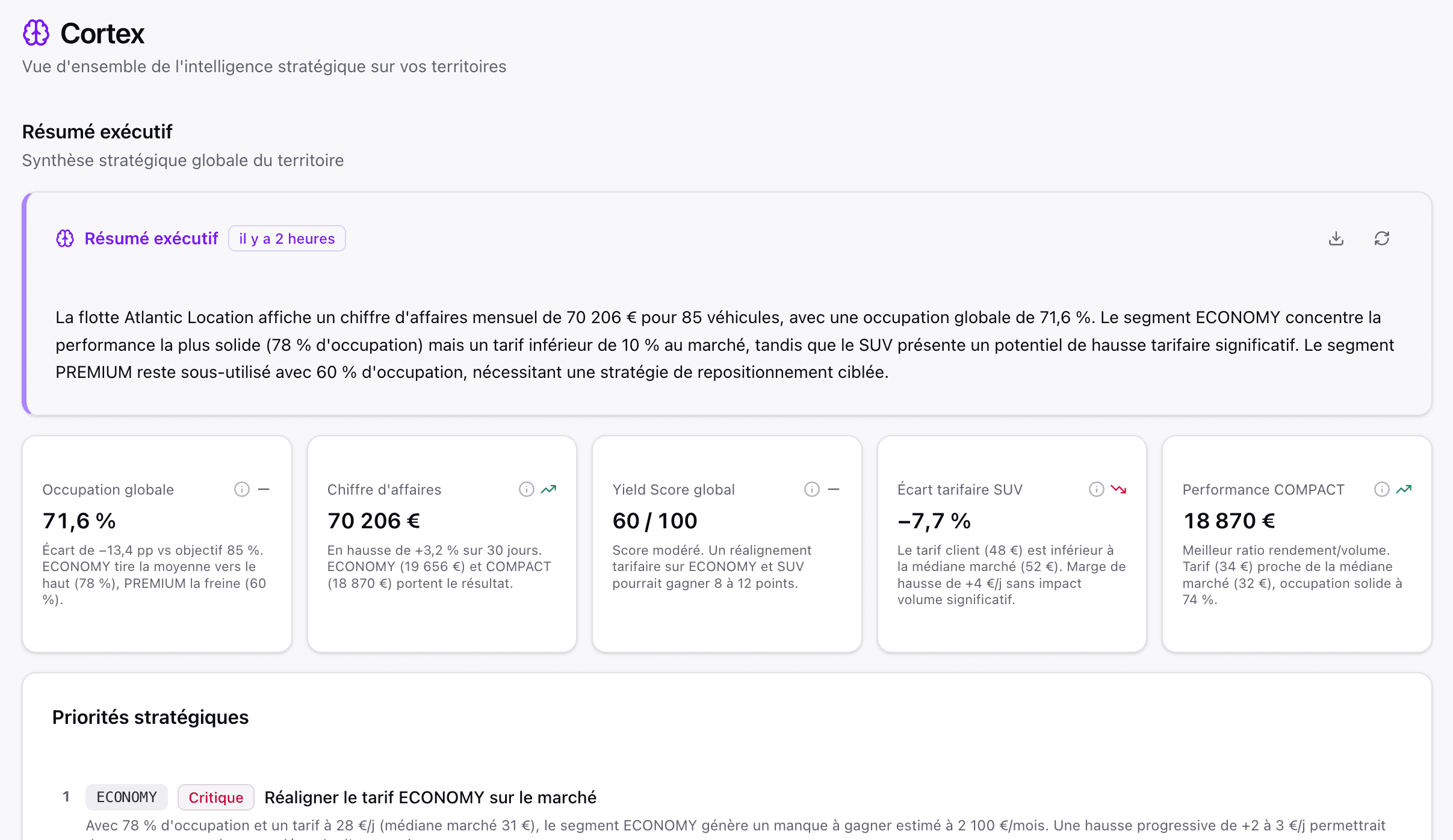
Task: Download the executive summary report
Action: pyautogui.click(x=1337, y=238)
